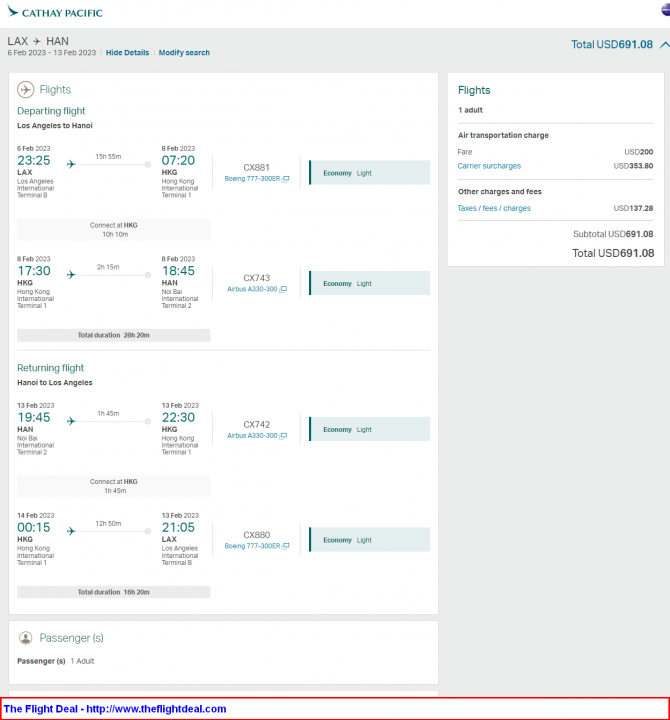
Task: Click 'Passenger (s) 1 Adult' line
Action: pyautogui.click(x=56, y=661)
